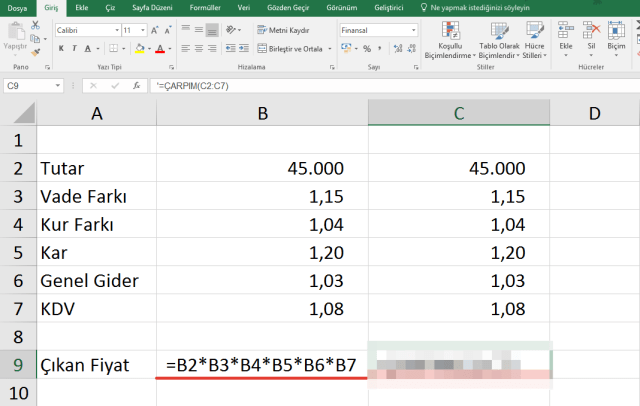This screenshot has height=406, width=640.
Task: Select cell B9 containing the multiplication formula
Action: [x=262, y=365]
